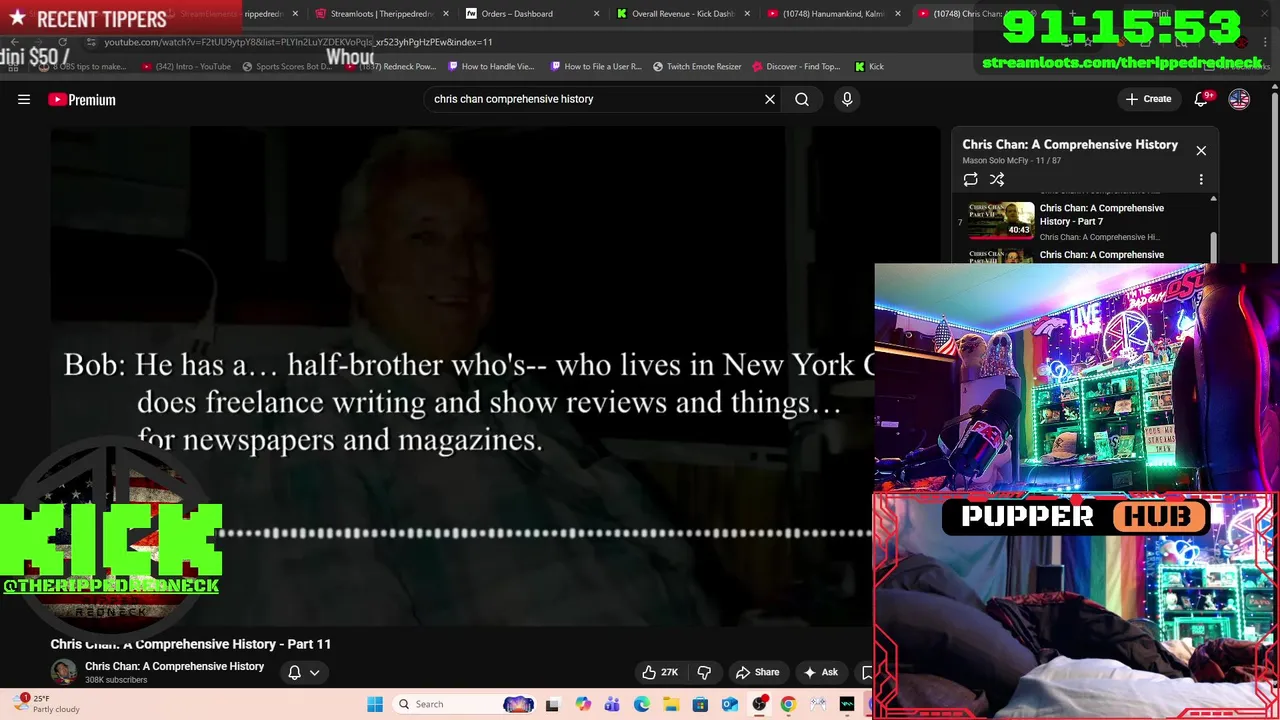Toggle loop playlist

coord(970,180)
